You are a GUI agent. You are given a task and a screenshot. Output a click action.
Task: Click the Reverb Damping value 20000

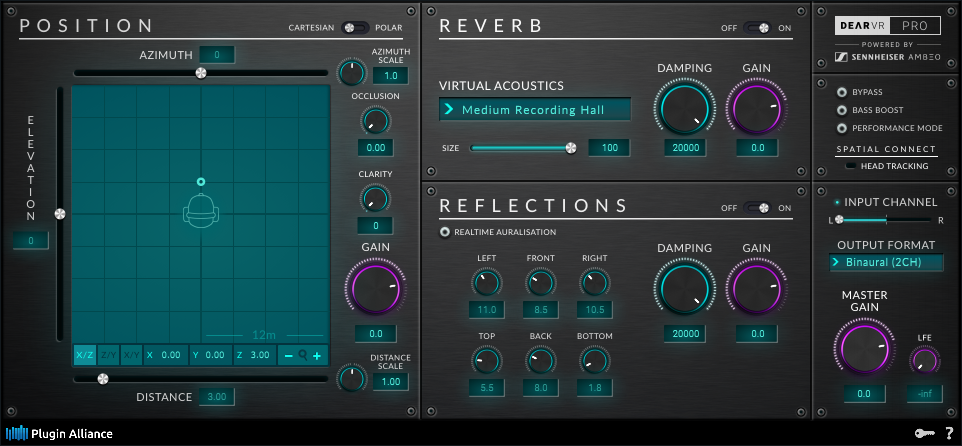[685, 148]
